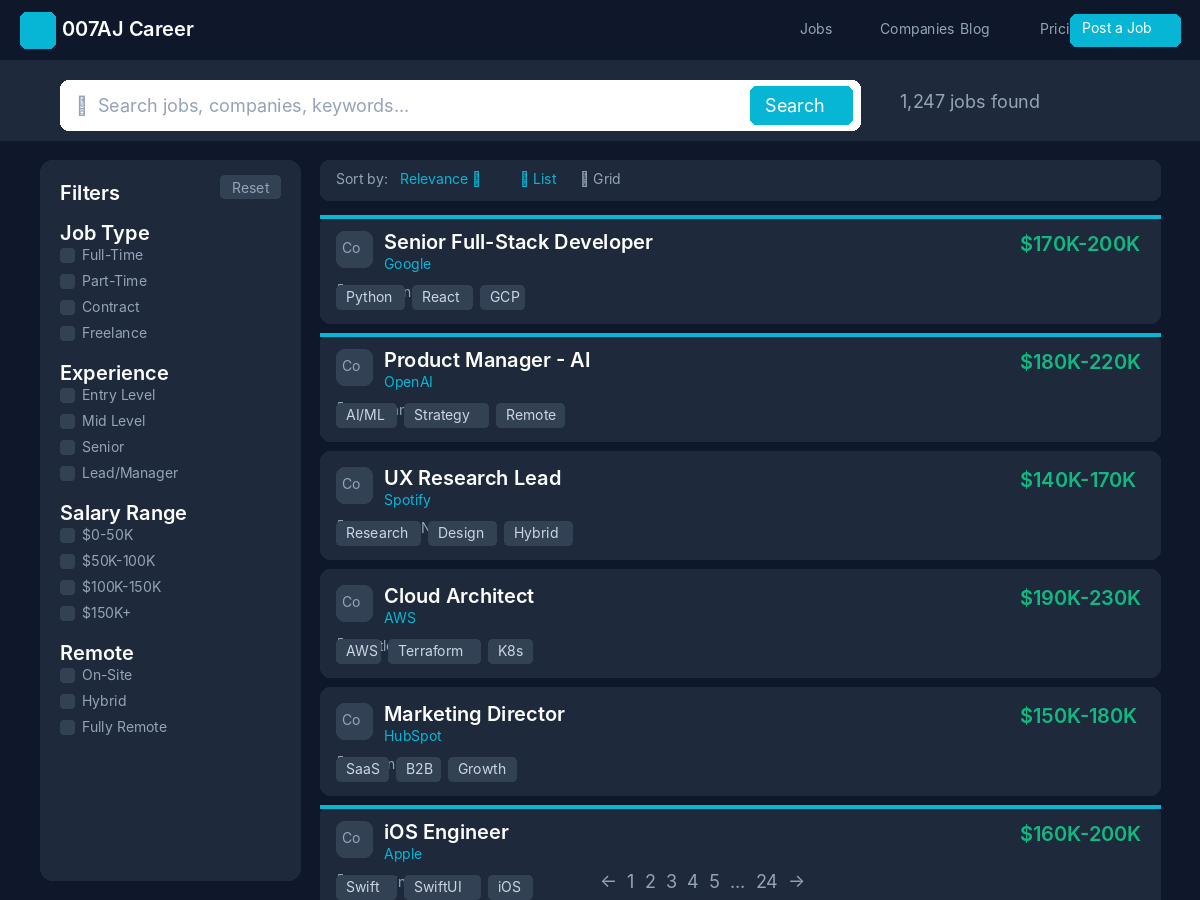Enable the Part-Time filter checkbox
Viewport: 1200px width, 900px height.
(x=67, y=281)
